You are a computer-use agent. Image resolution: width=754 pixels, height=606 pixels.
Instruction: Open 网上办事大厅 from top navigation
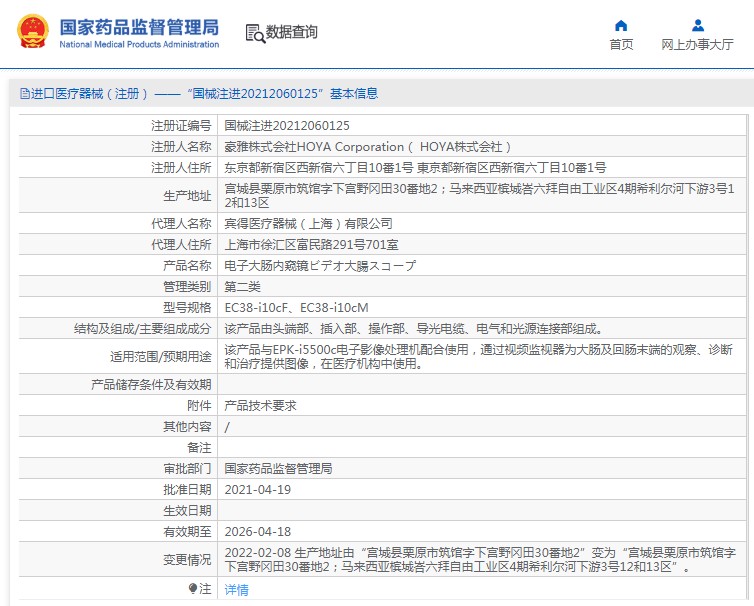[x=697, y=45]
